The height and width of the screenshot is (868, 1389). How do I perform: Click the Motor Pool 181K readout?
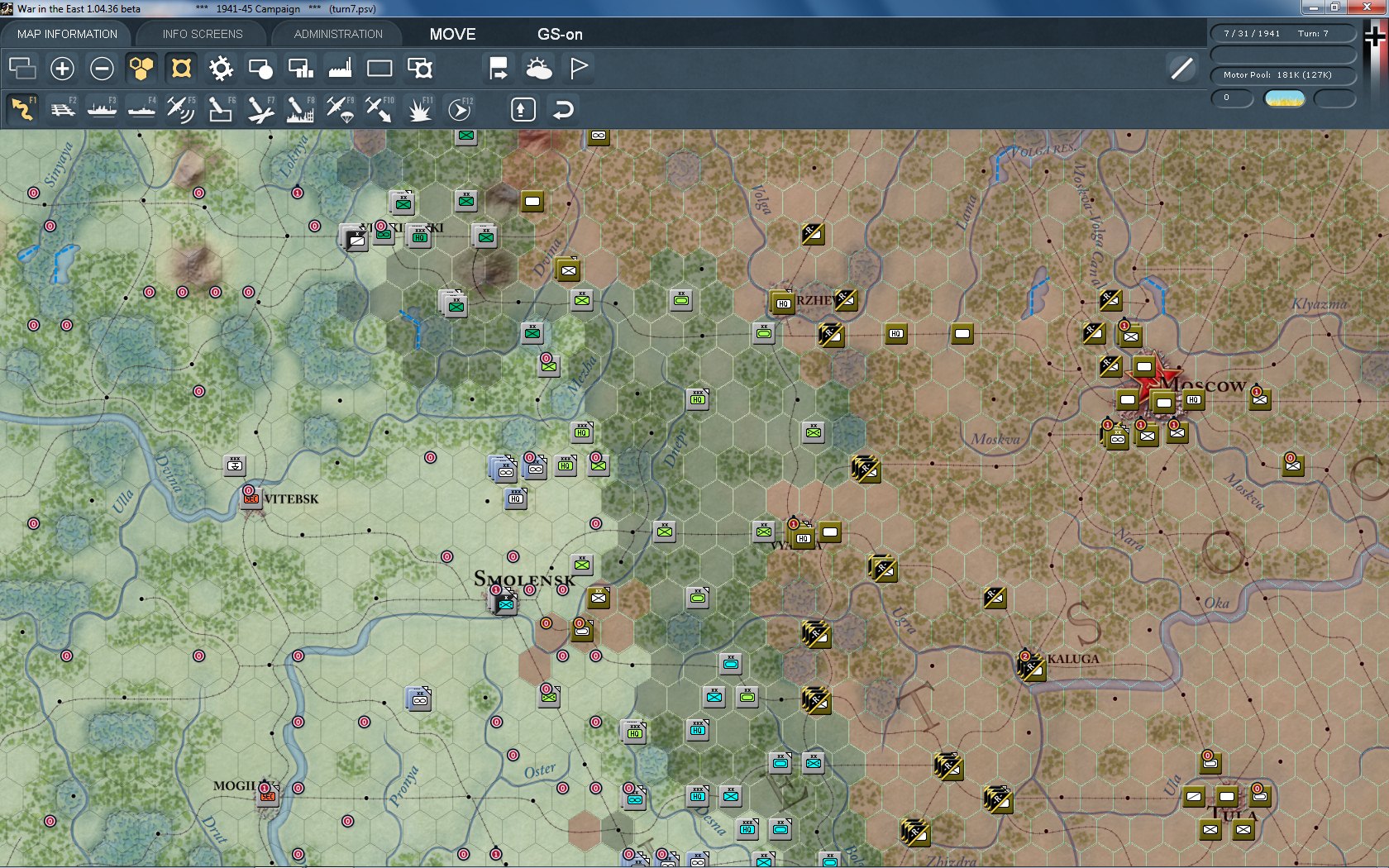(x=1282, y=75)
